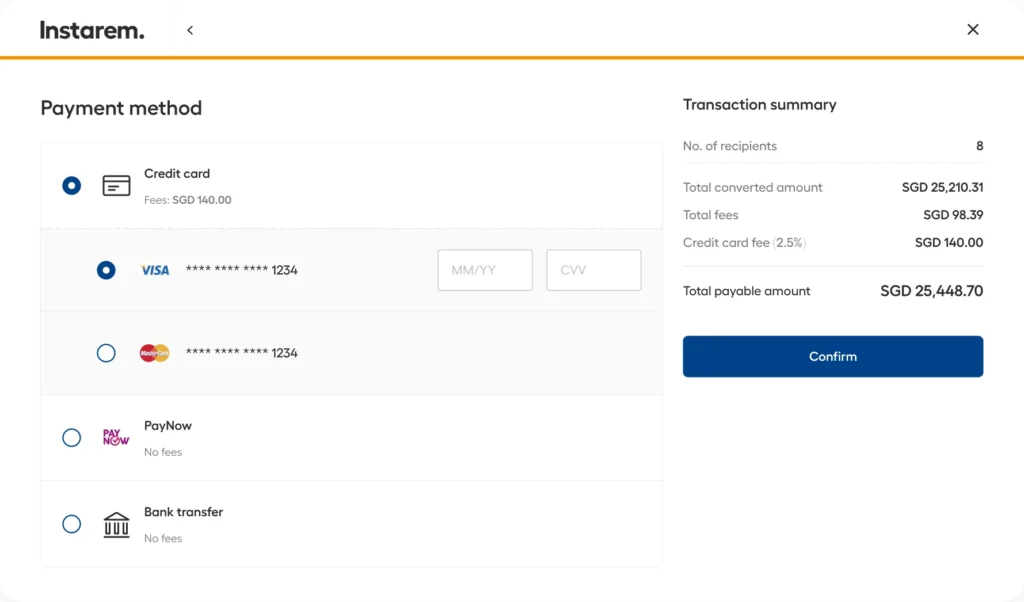Screen dimensions: 1024x602
Task: Confirm the payment
Action: coord(832,356)
